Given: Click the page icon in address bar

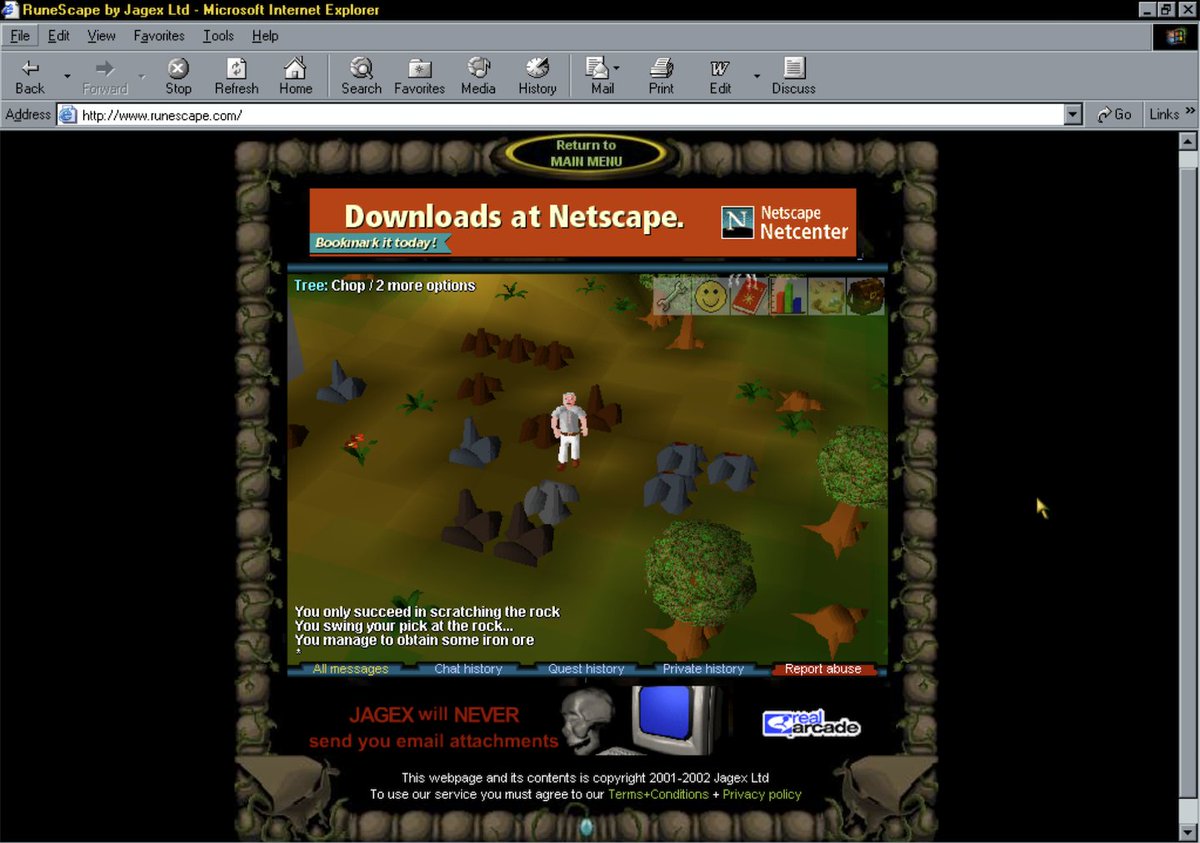Looking at the screenshot, I should [x=67, y=115].
